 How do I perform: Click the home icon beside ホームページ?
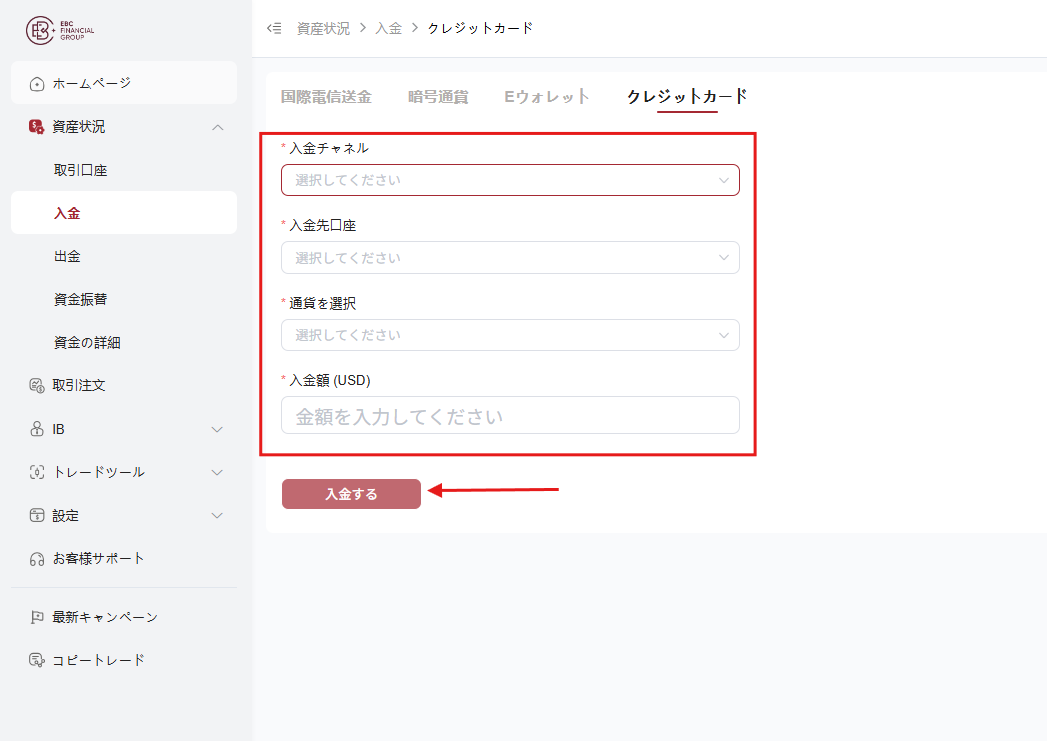click(x=37, y=84)
